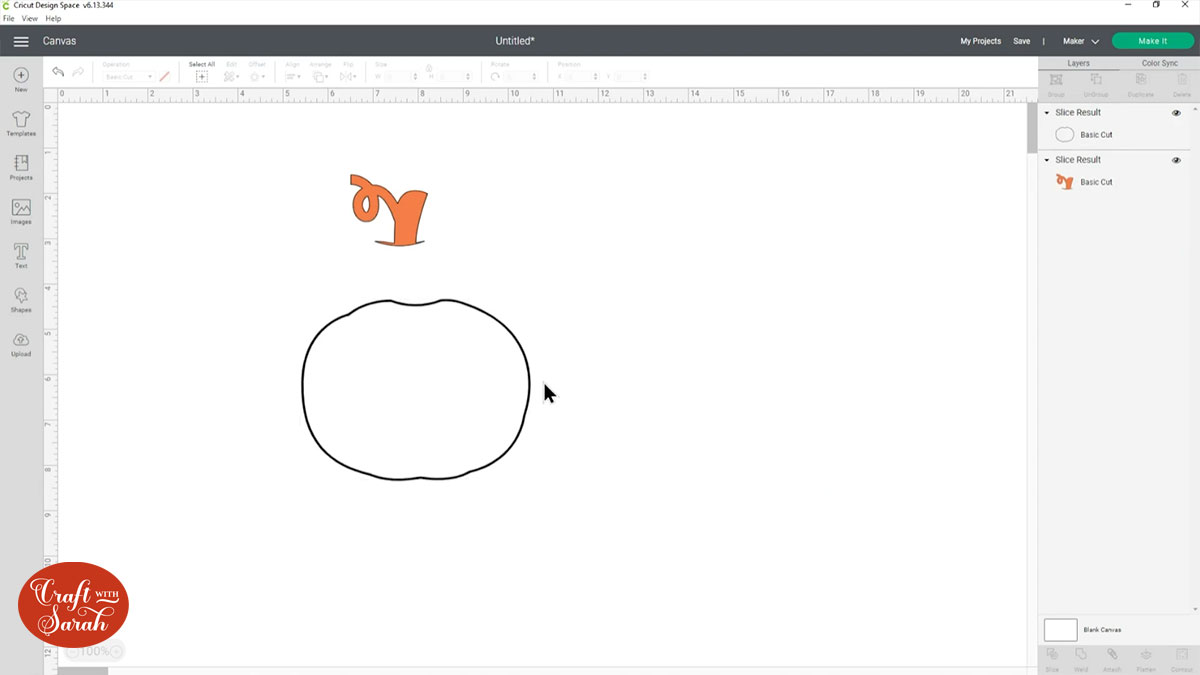Hide the second Slice Result orange stem layer
This screenshot has width=1200, height=675.
click(x=1176, y=160)
